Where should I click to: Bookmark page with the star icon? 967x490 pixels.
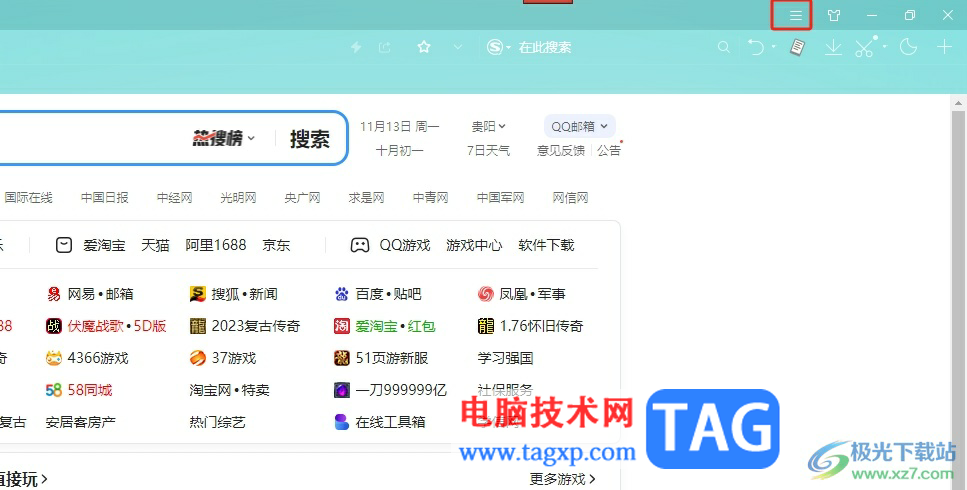(x=424, y=47)
